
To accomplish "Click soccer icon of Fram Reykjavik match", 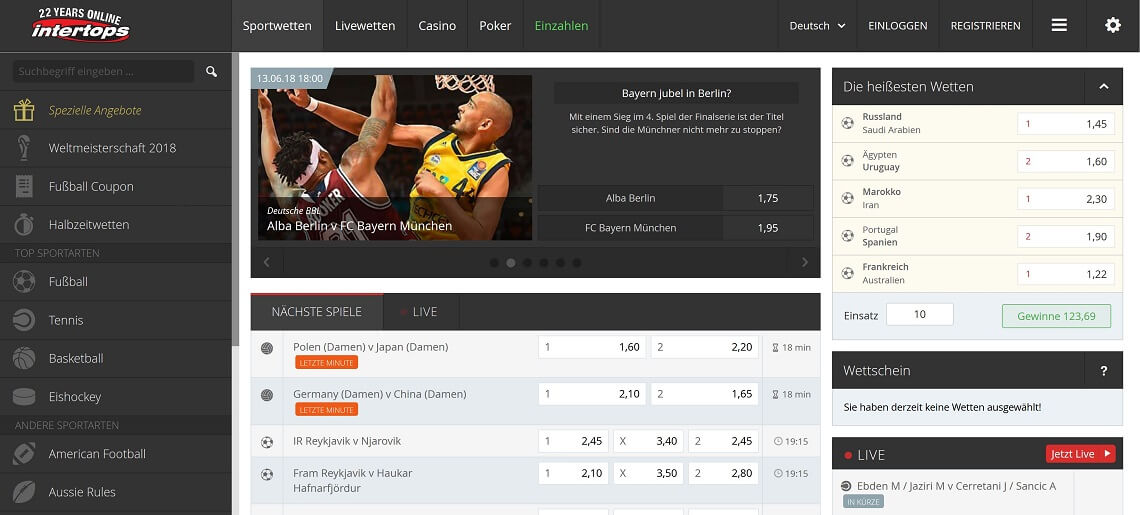I will tap(267, 474).
